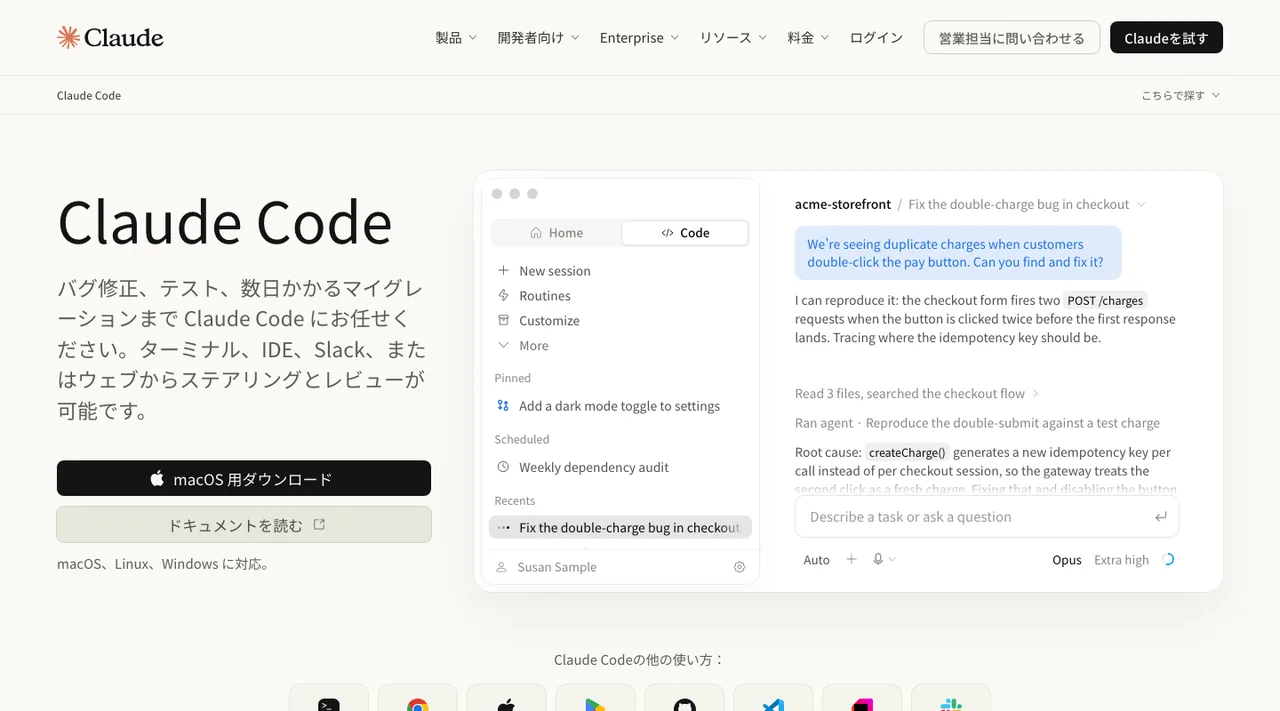Expand Read 3 files, searched the checkout flow
This screenshot has height=711, width=1280.
(x=917, y=394)
